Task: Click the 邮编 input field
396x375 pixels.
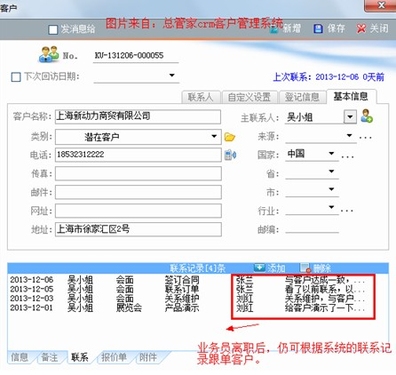Action: pyautogui.click(x=312, y=229)
